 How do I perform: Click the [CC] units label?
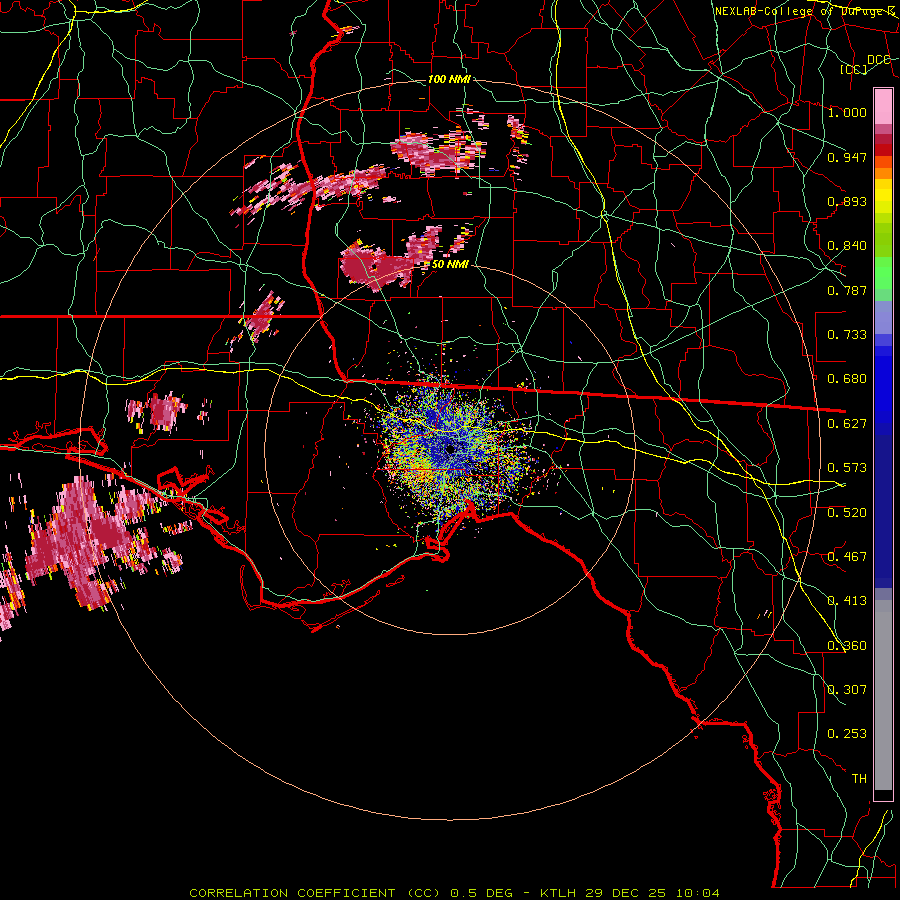tap(854, 69)
